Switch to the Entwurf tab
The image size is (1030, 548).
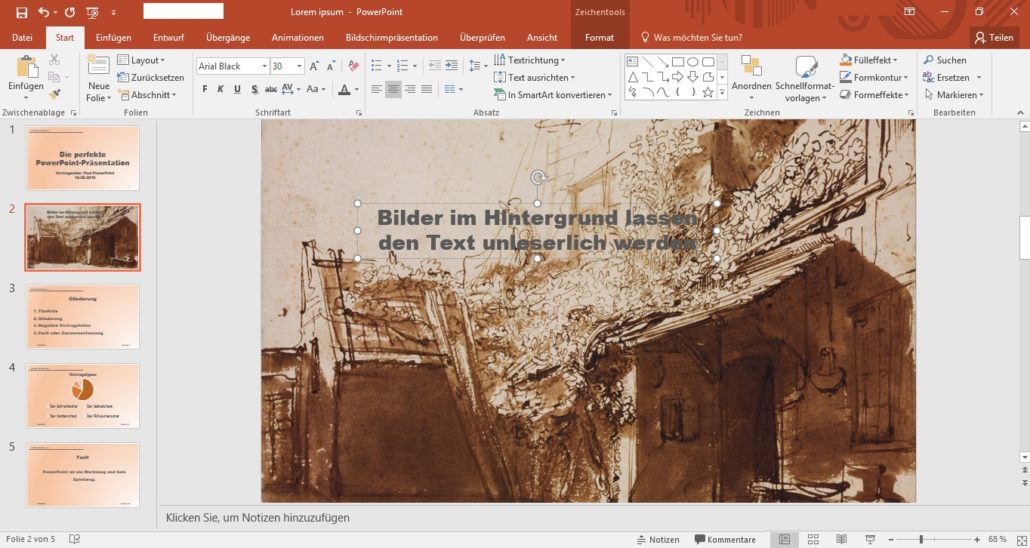[x=168, y=37]
